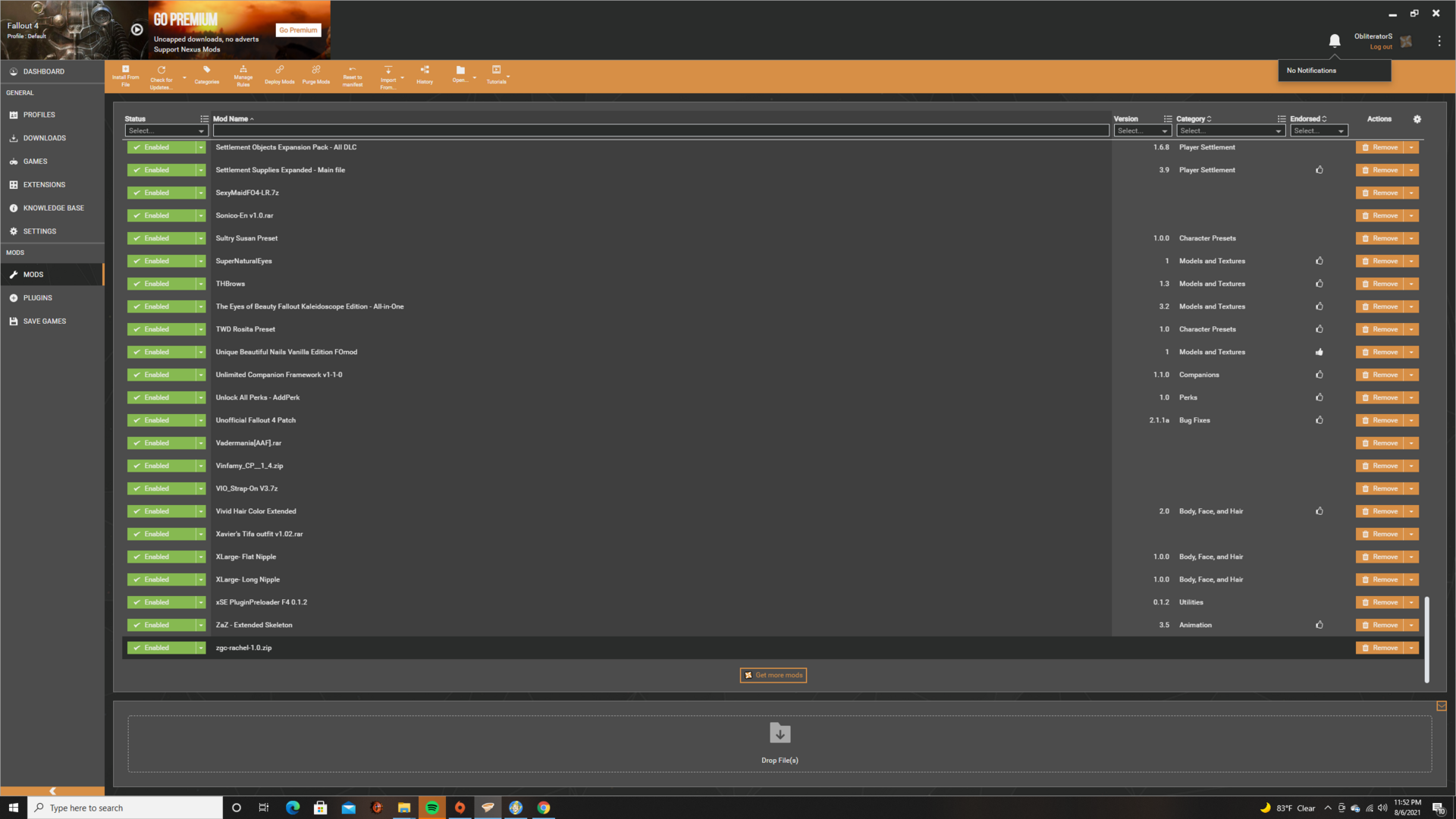
Task: Expand status dropdown arrow for SuperNaturalEyes
Action: click(x=201, y=261)
